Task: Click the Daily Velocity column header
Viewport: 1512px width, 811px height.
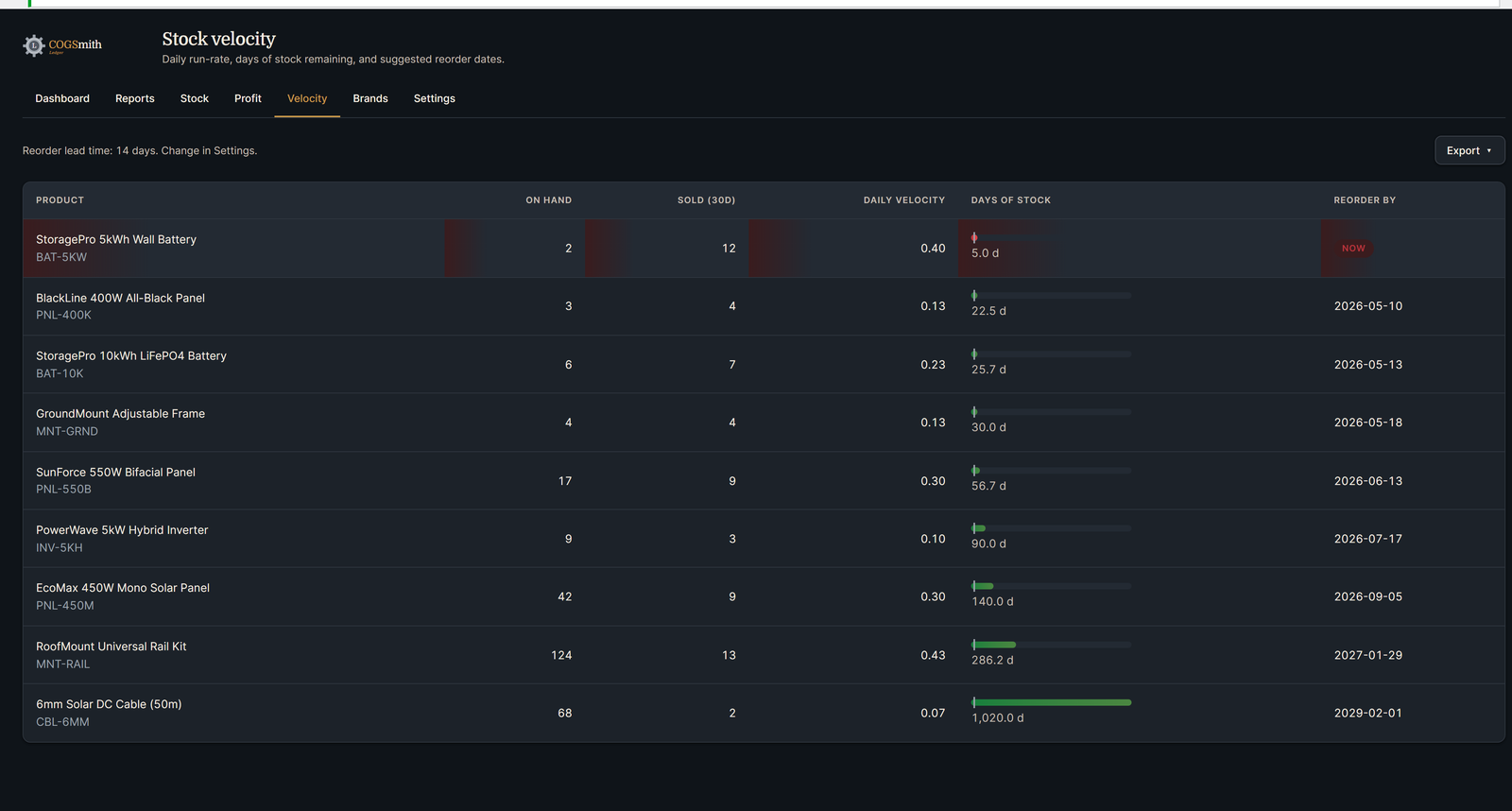Action: (903, 200)
